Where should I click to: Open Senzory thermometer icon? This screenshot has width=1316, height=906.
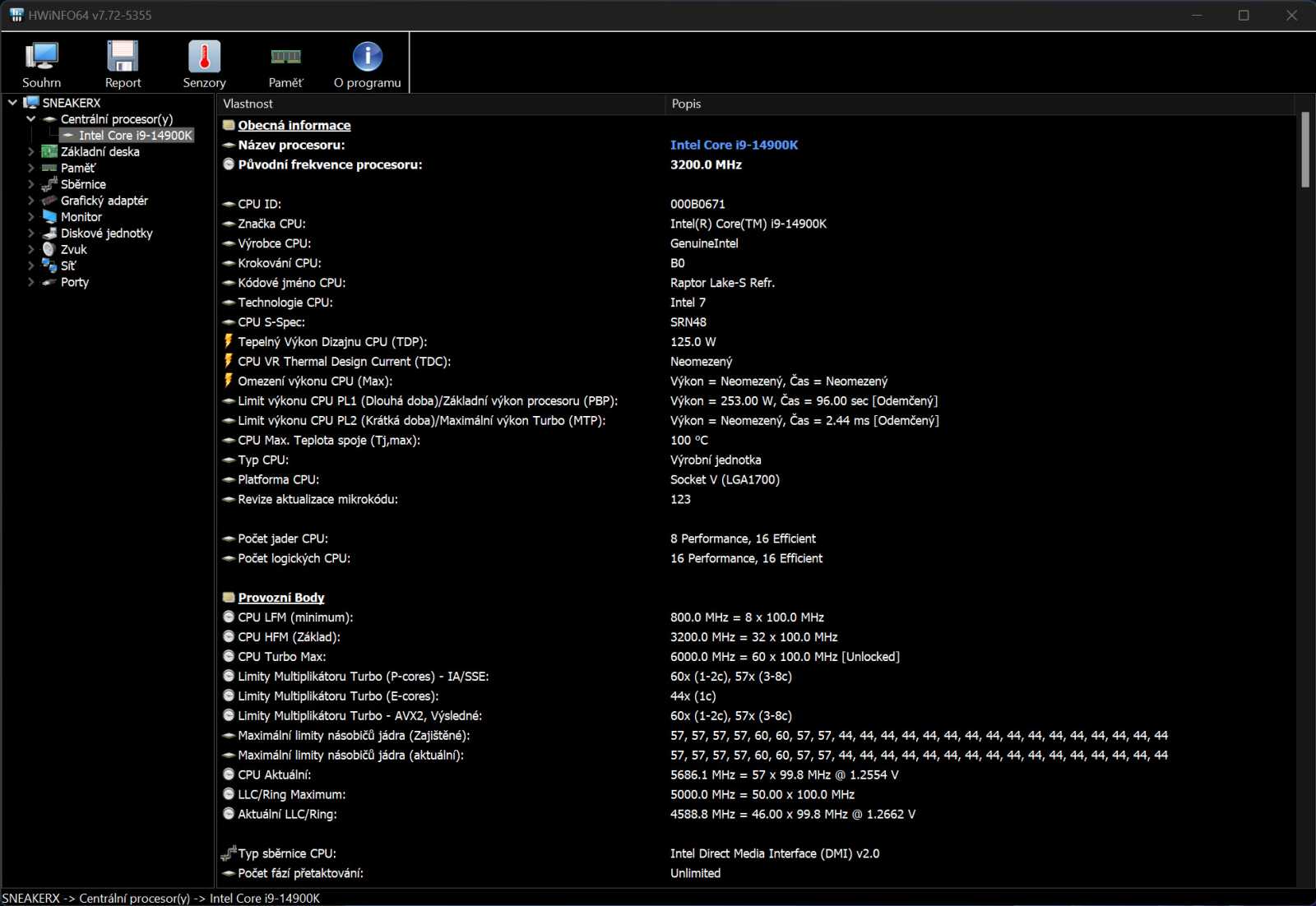click(204, 57)
